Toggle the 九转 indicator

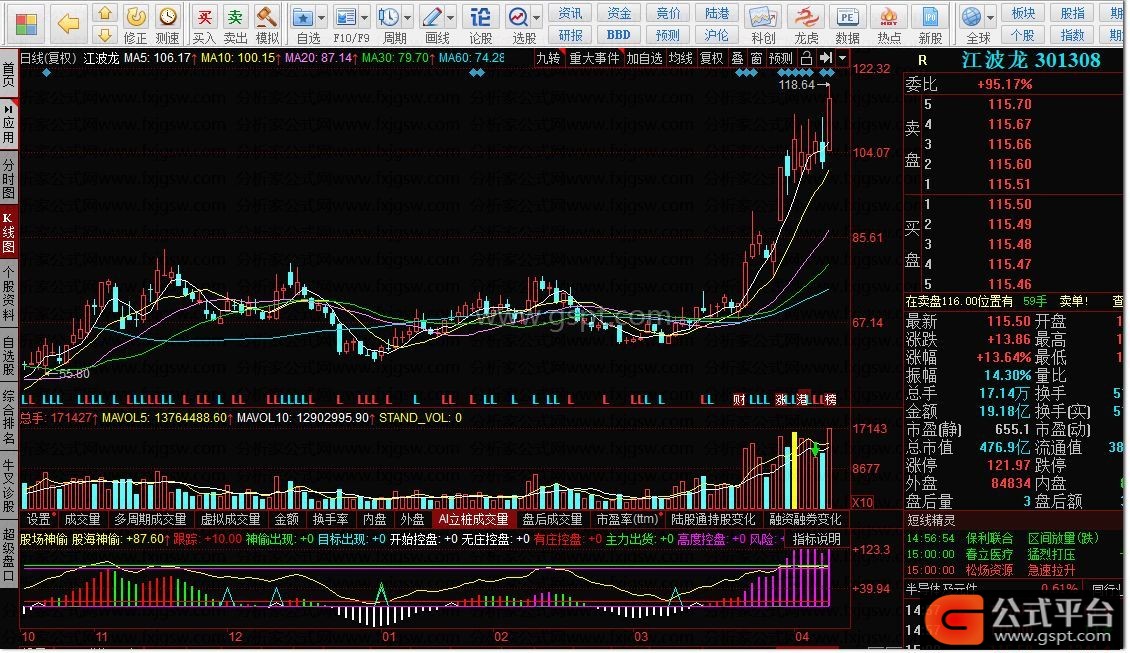pyautogui.click(x=548, y=58)
